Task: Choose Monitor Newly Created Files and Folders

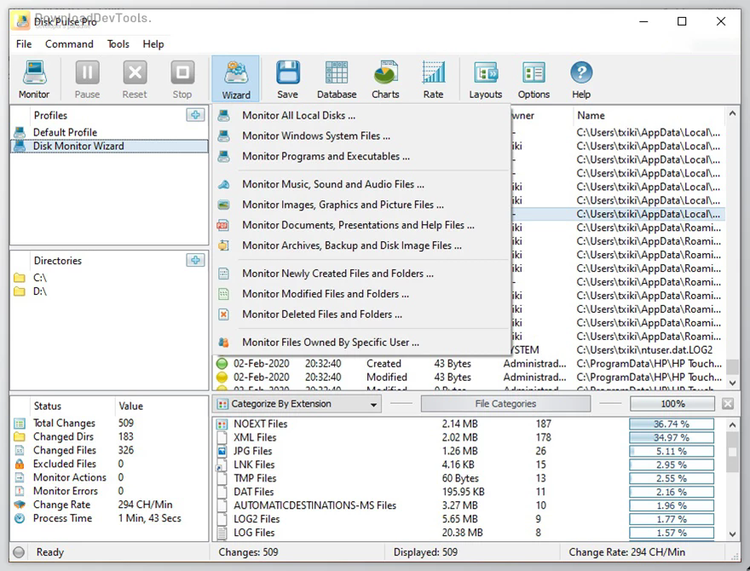Action: pyautogui.click(x=361, y=274)
